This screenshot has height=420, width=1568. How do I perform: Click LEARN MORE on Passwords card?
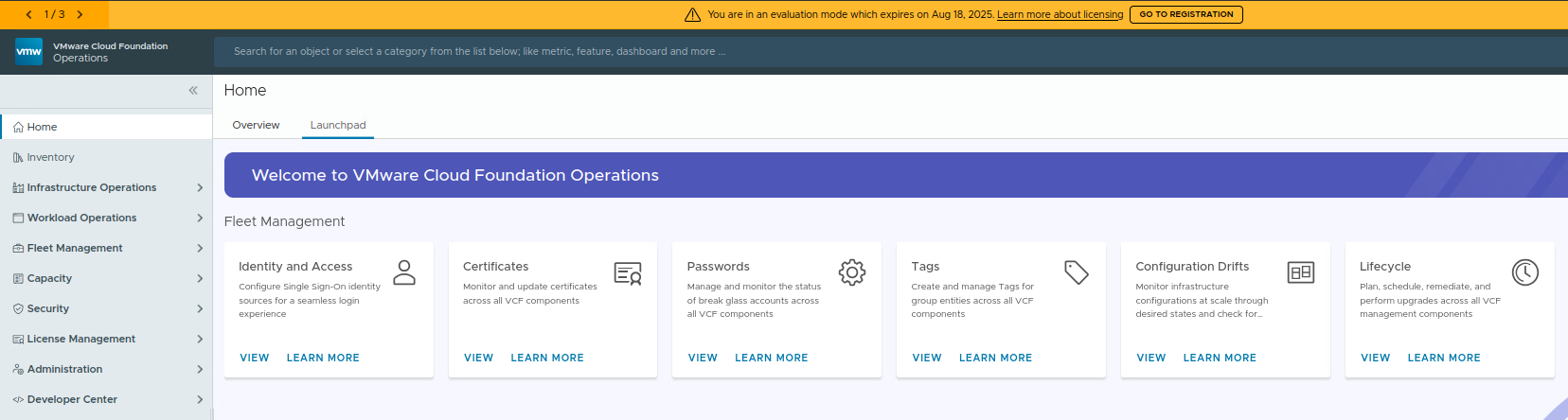772,358
